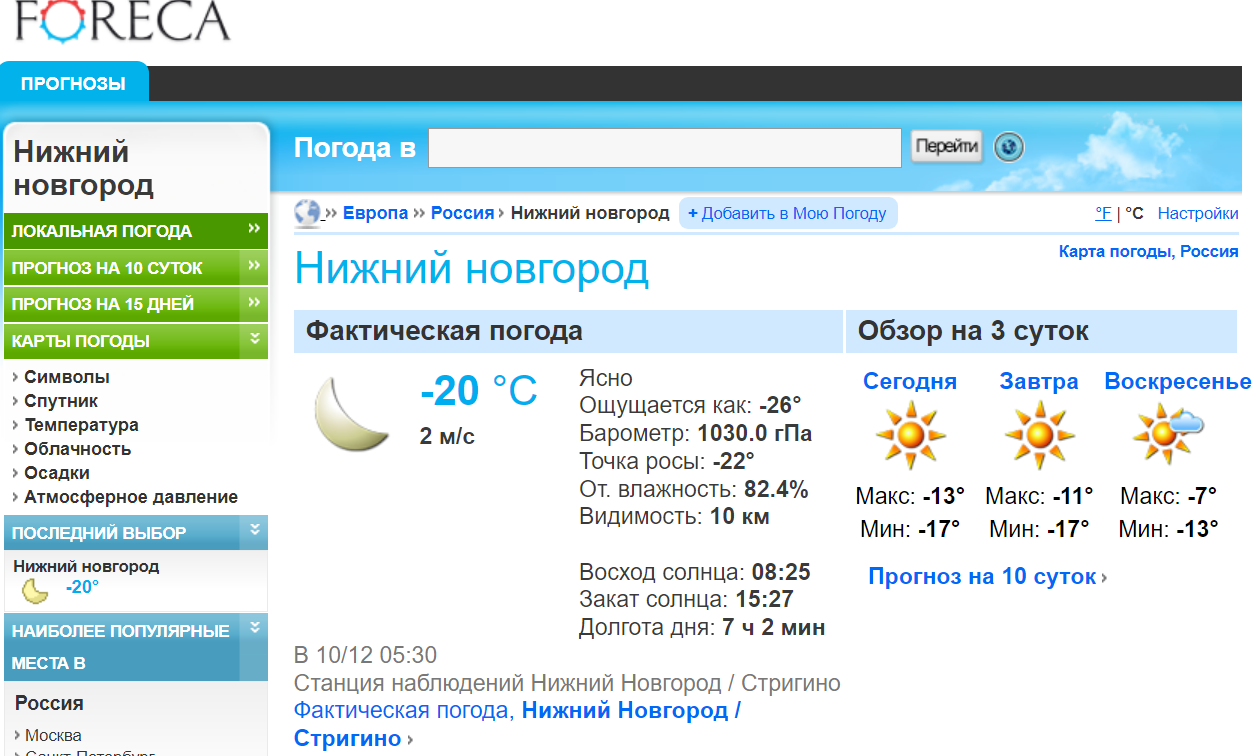This screenshot has height=756, width=1256.
Task: Click Добавить в Мою Погоду button
Action: (x=788, y=213)
